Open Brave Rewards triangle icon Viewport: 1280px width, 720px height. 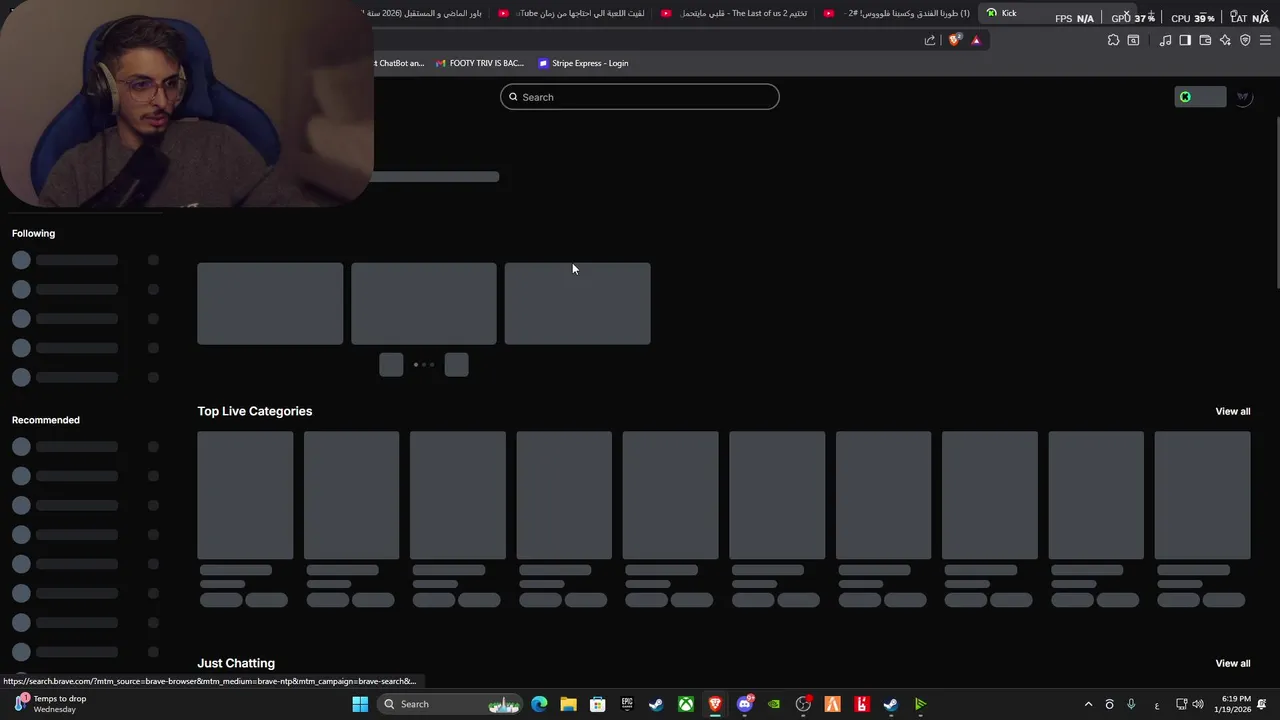[x=976, y=40]
